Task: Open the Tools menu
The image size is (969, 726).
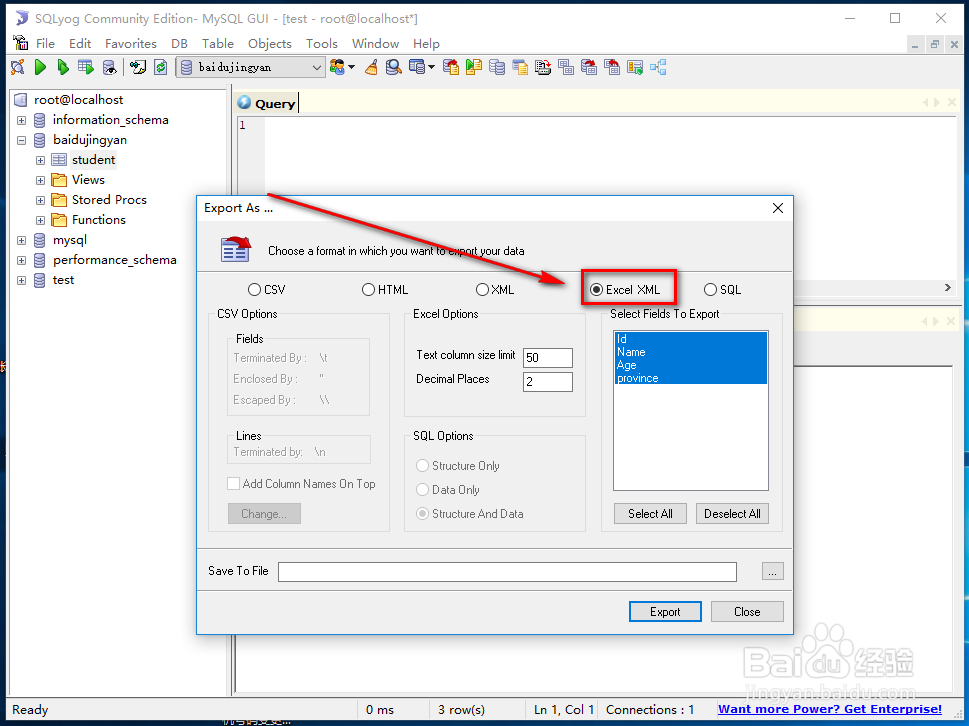Action: click(322, 43)
